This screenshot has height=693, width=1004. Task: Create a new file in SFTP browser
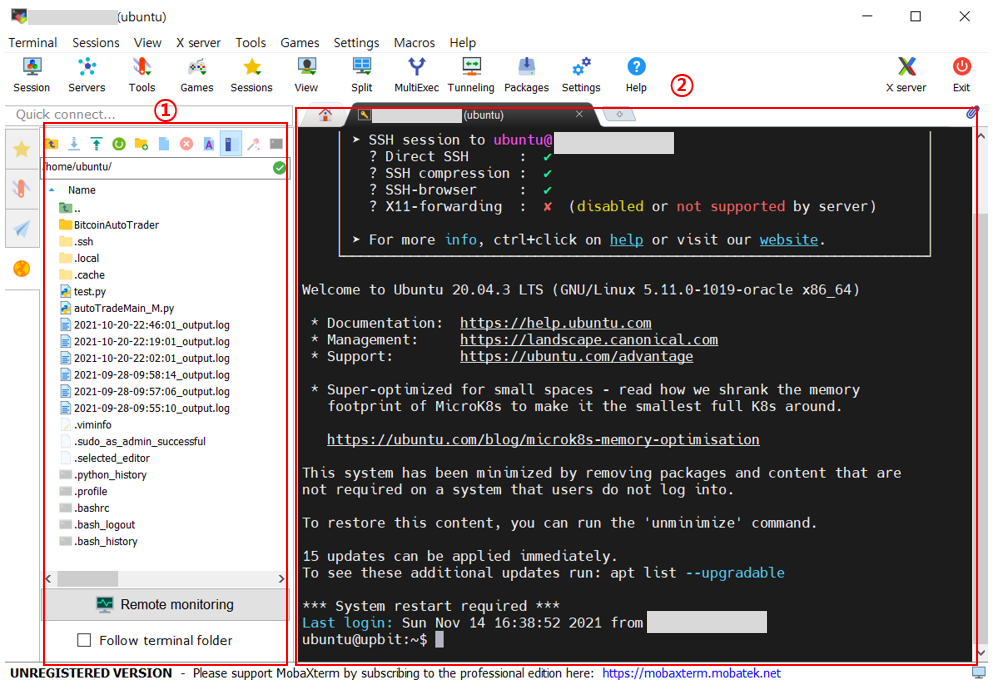tap(164, 143)
